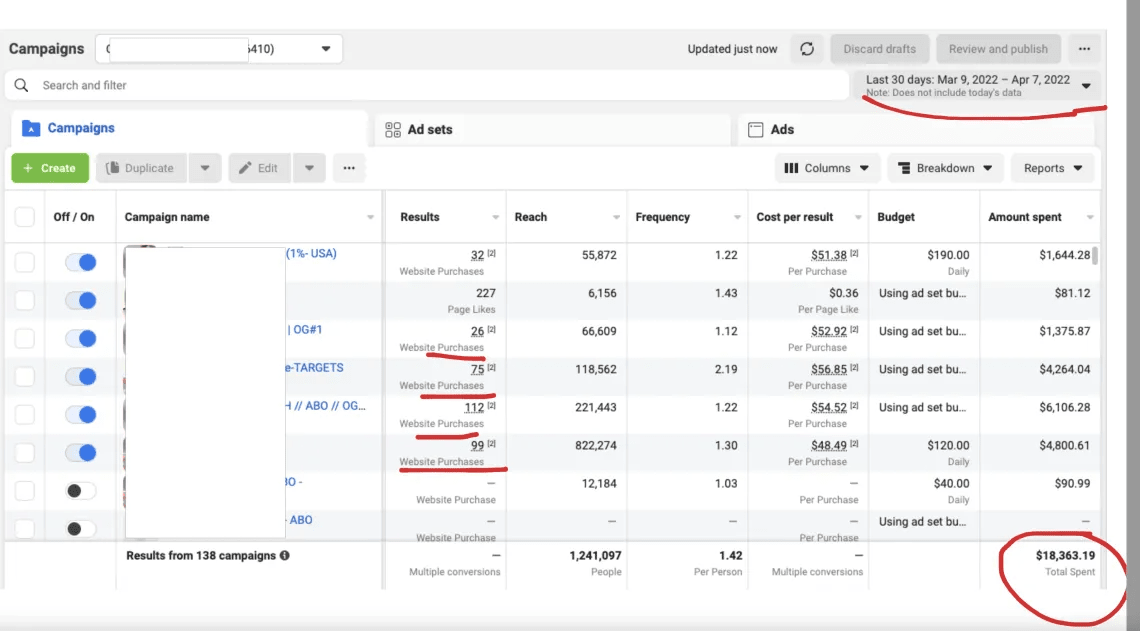The image size is (1140, 631).
Task: Check the box for the Page Likes campaign
Action: pyautogui.click(x=25, y=300)
